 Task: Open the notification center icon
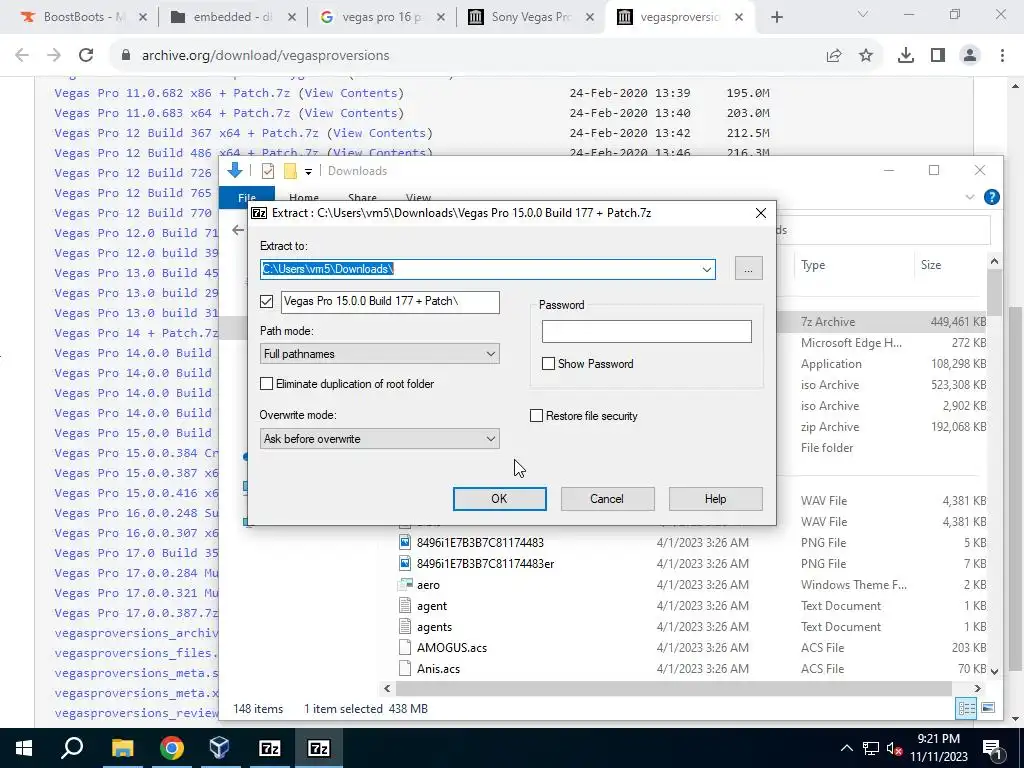(992, 748)
